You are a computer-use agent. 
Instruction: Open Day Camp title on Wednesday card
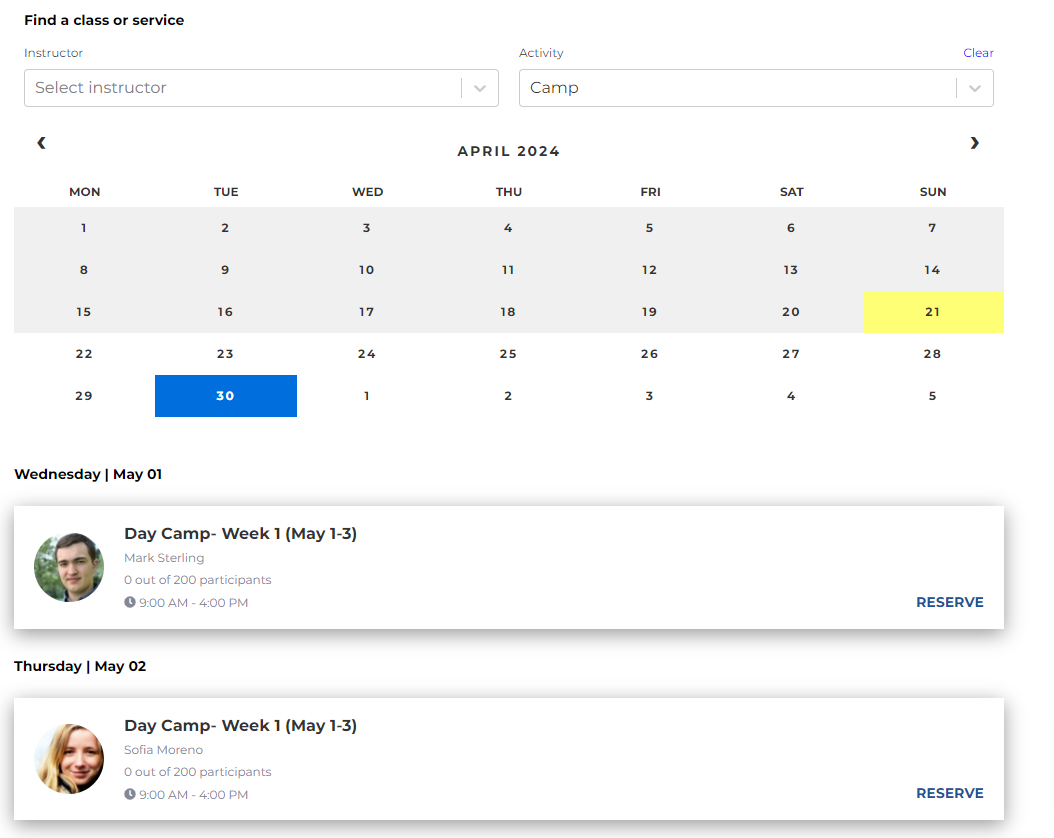(x=240, y=534)
